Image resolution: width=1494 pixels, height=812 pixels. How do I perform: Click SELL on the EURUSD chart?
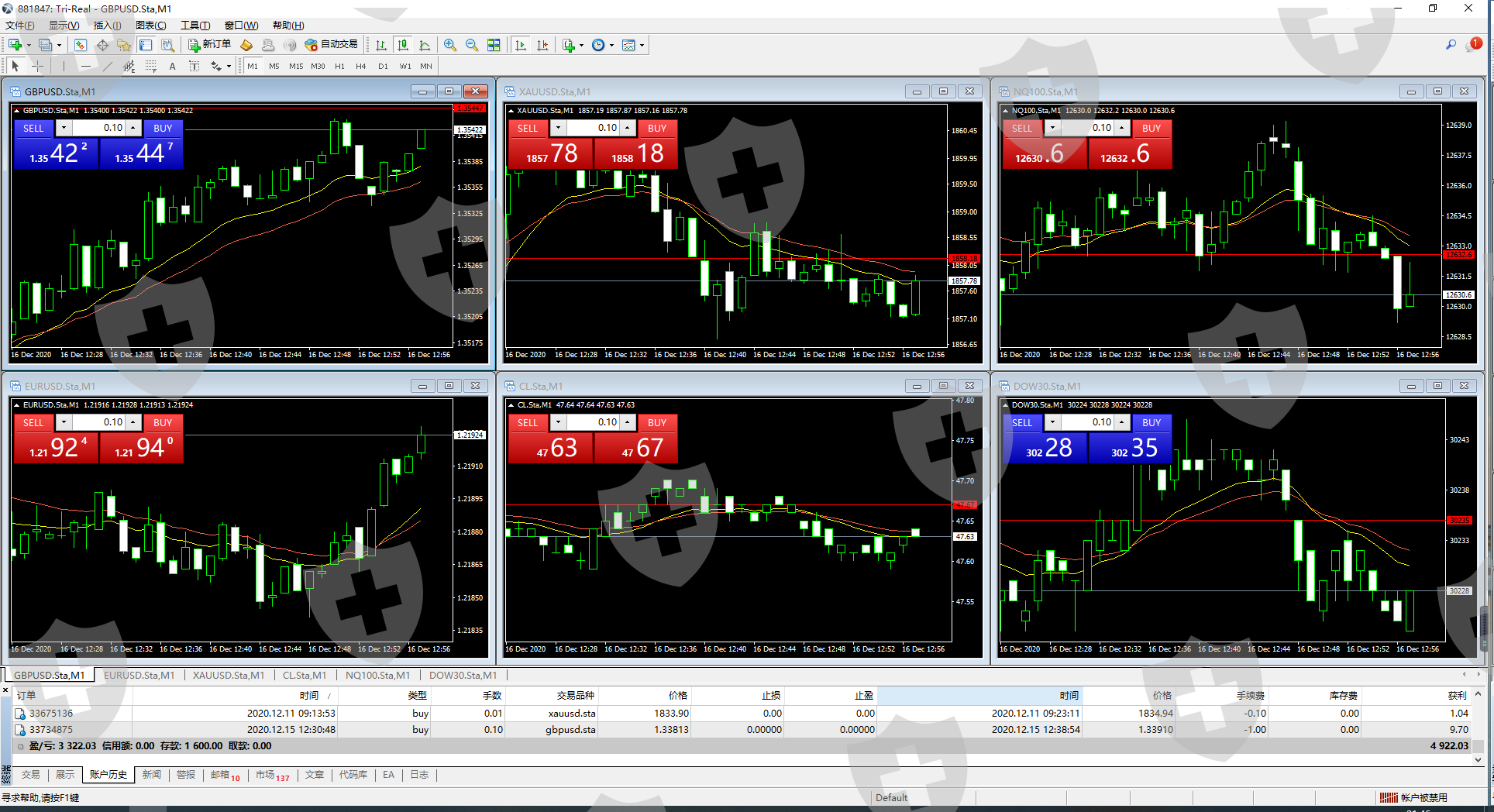33,422
